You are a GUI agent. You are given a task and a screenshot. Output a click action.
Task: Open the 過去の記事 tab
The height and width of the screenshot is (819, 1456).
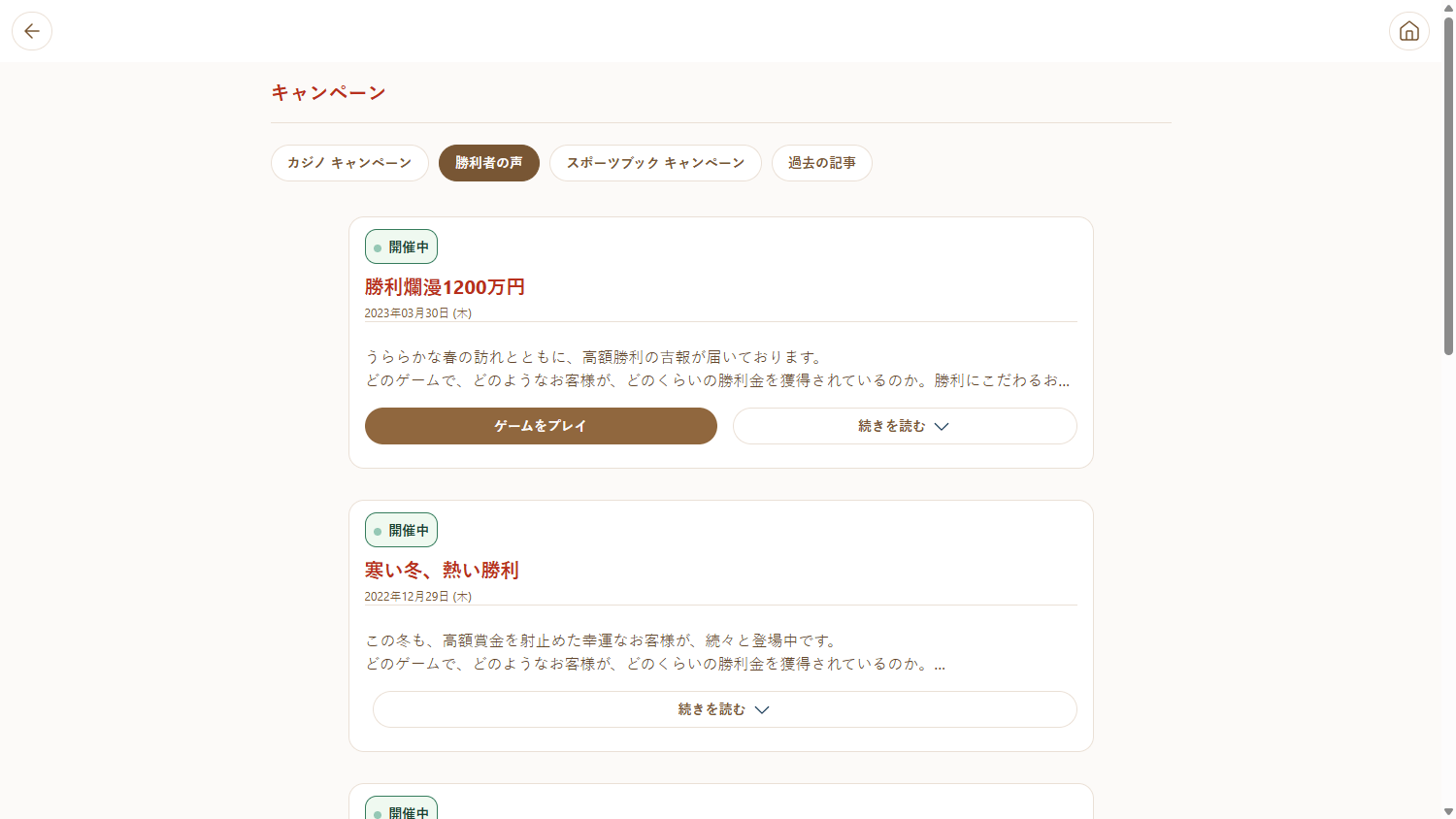[x=821, y=163]
